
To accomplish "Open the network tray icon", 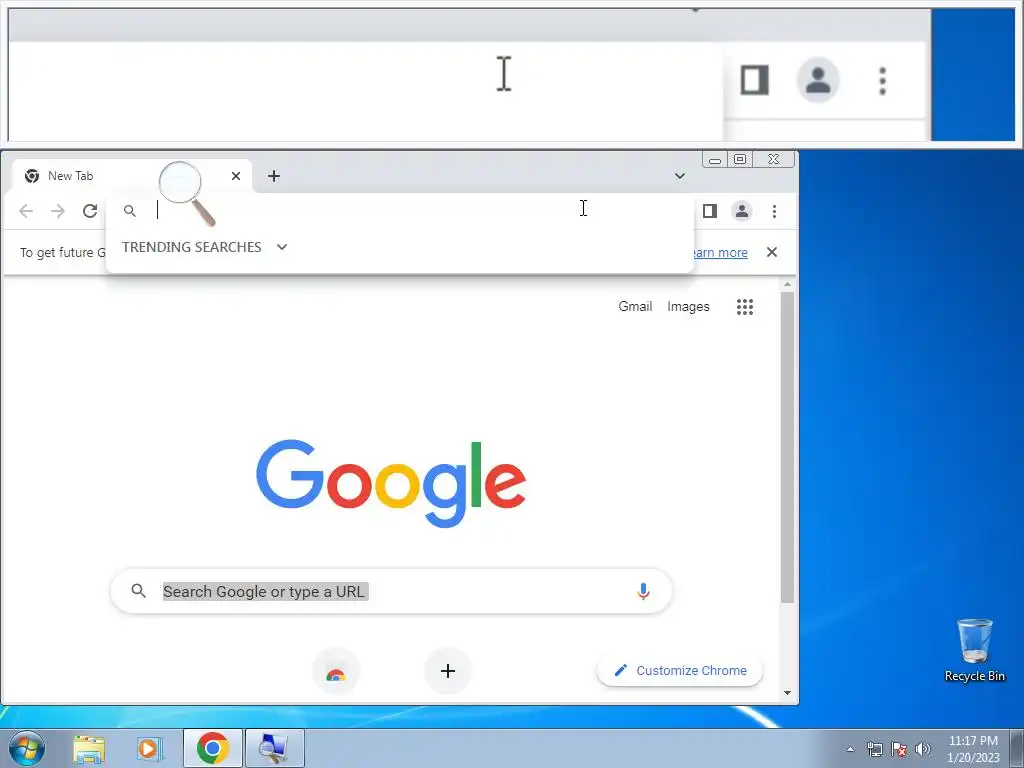I will point(874,749).
